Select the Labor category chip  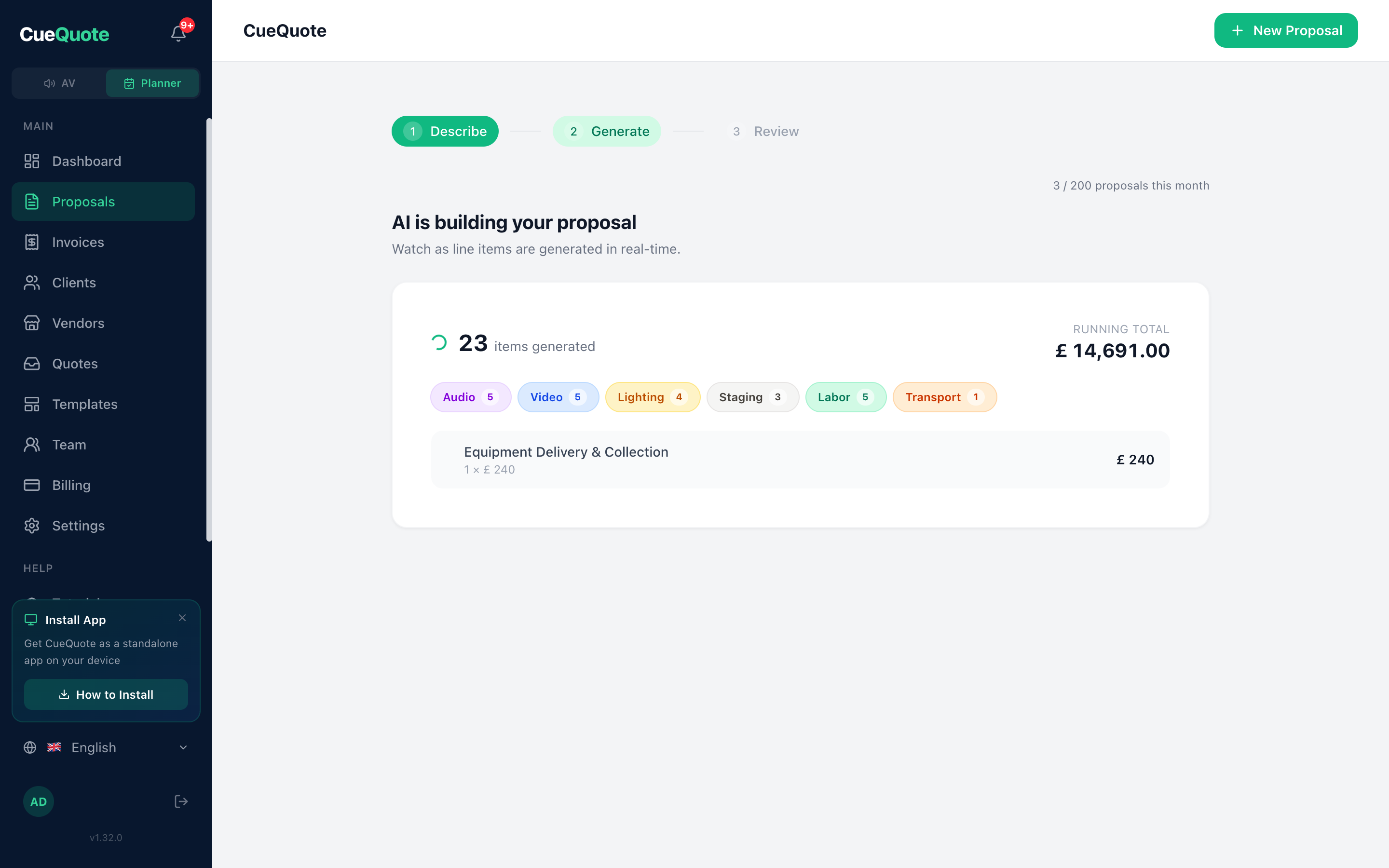coord(846,397)
